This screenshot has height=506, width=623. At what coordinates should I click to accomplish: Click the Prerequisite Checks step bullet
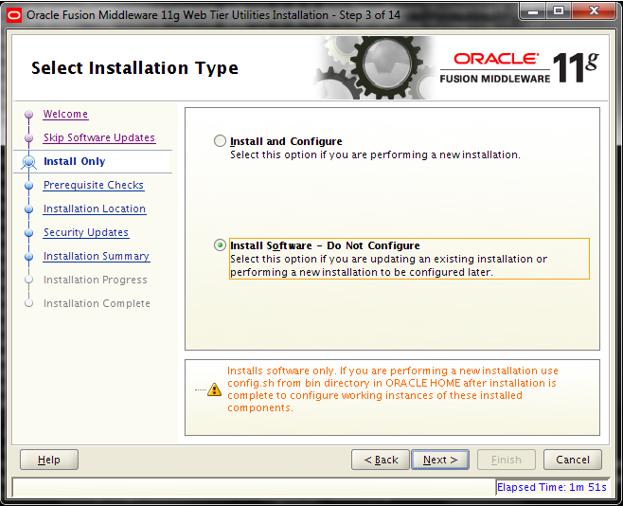[x=29, y=185]
